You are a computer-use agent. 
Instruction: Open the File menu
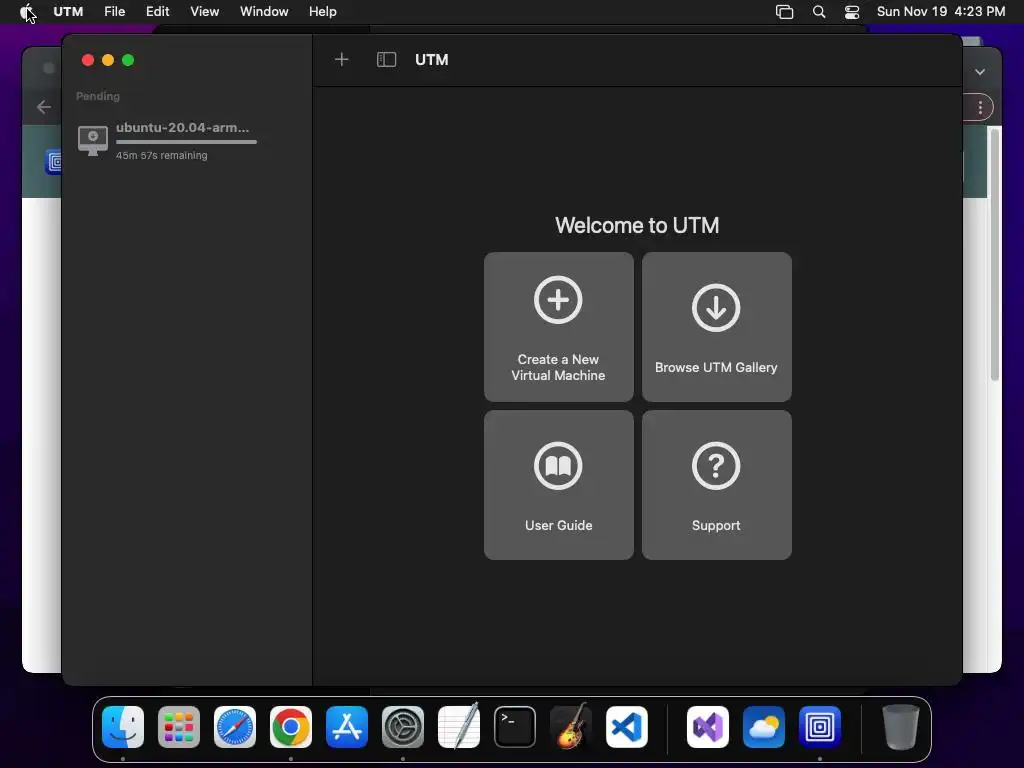[114, 12]
